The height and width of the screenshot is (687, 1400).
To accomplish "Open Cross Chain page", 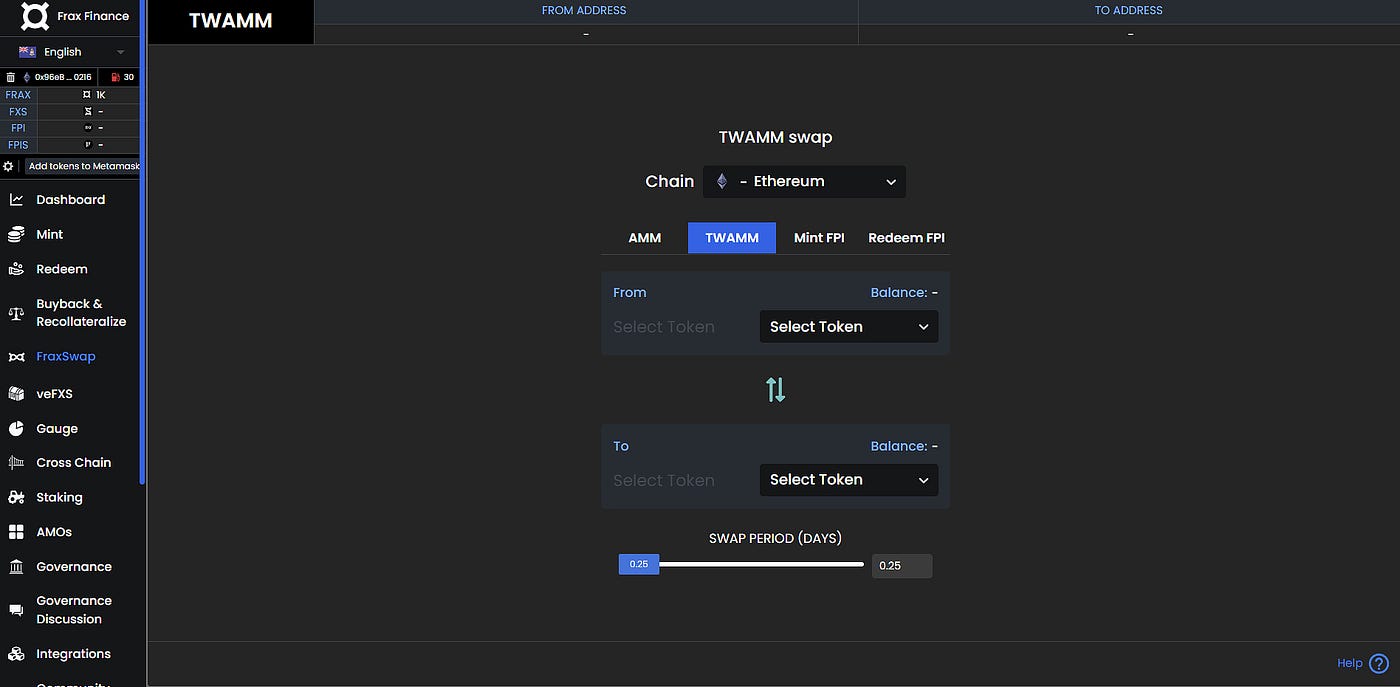I will 74,463.
